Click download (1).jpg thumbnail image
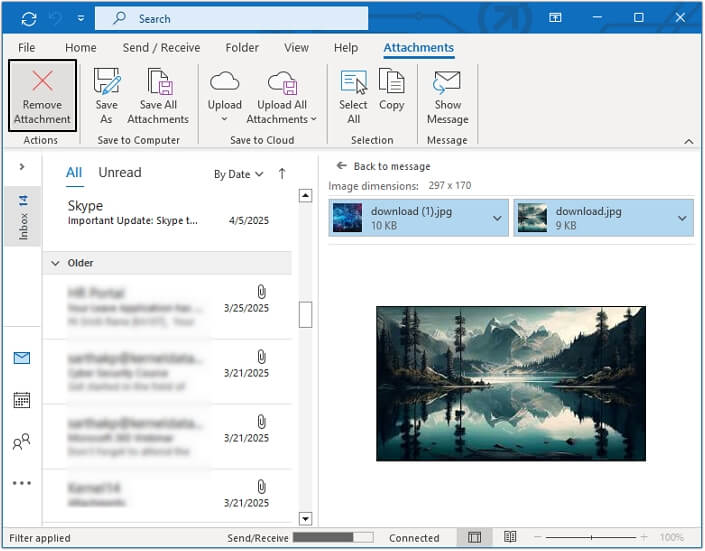 tap(347, 218)
